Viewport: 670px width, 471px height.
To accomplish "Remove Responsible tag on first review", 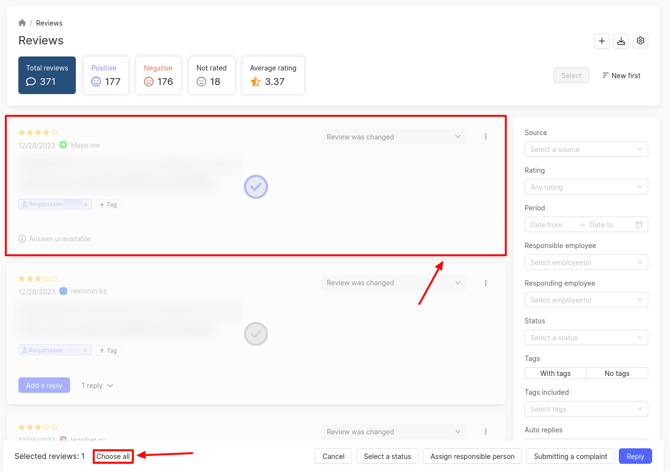I will pyautogui.click(x=86, y=204).
